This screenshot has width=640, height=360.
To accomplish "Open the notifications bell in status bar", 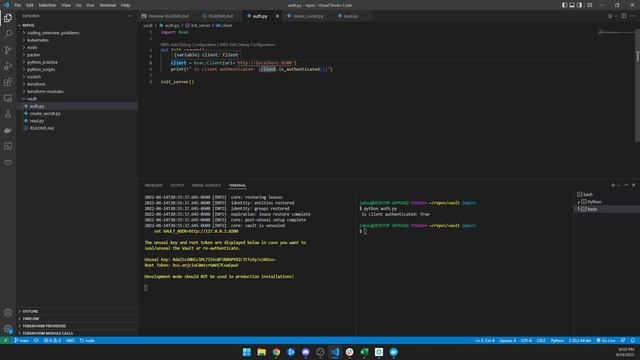I will tap(633, 340).
